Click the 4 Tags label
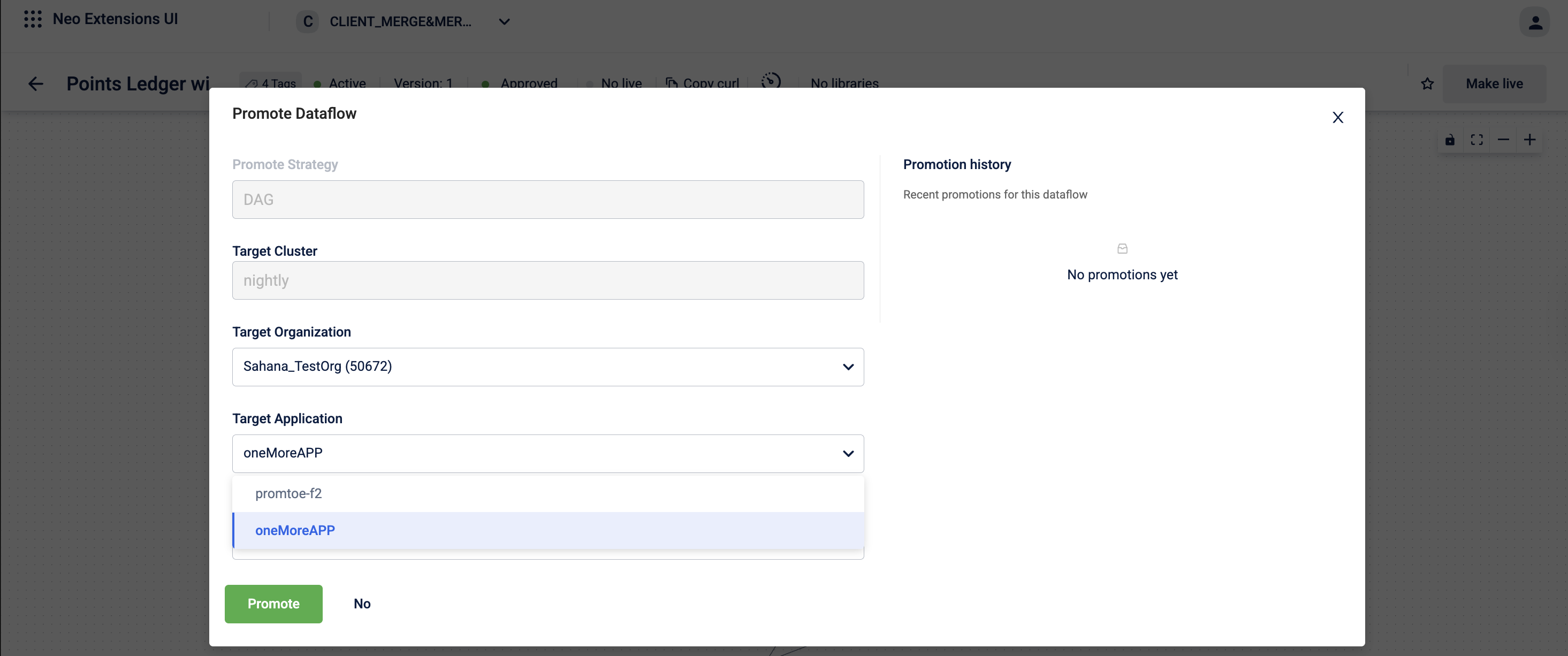This screenshot has width=1568, height=656. 271,83
